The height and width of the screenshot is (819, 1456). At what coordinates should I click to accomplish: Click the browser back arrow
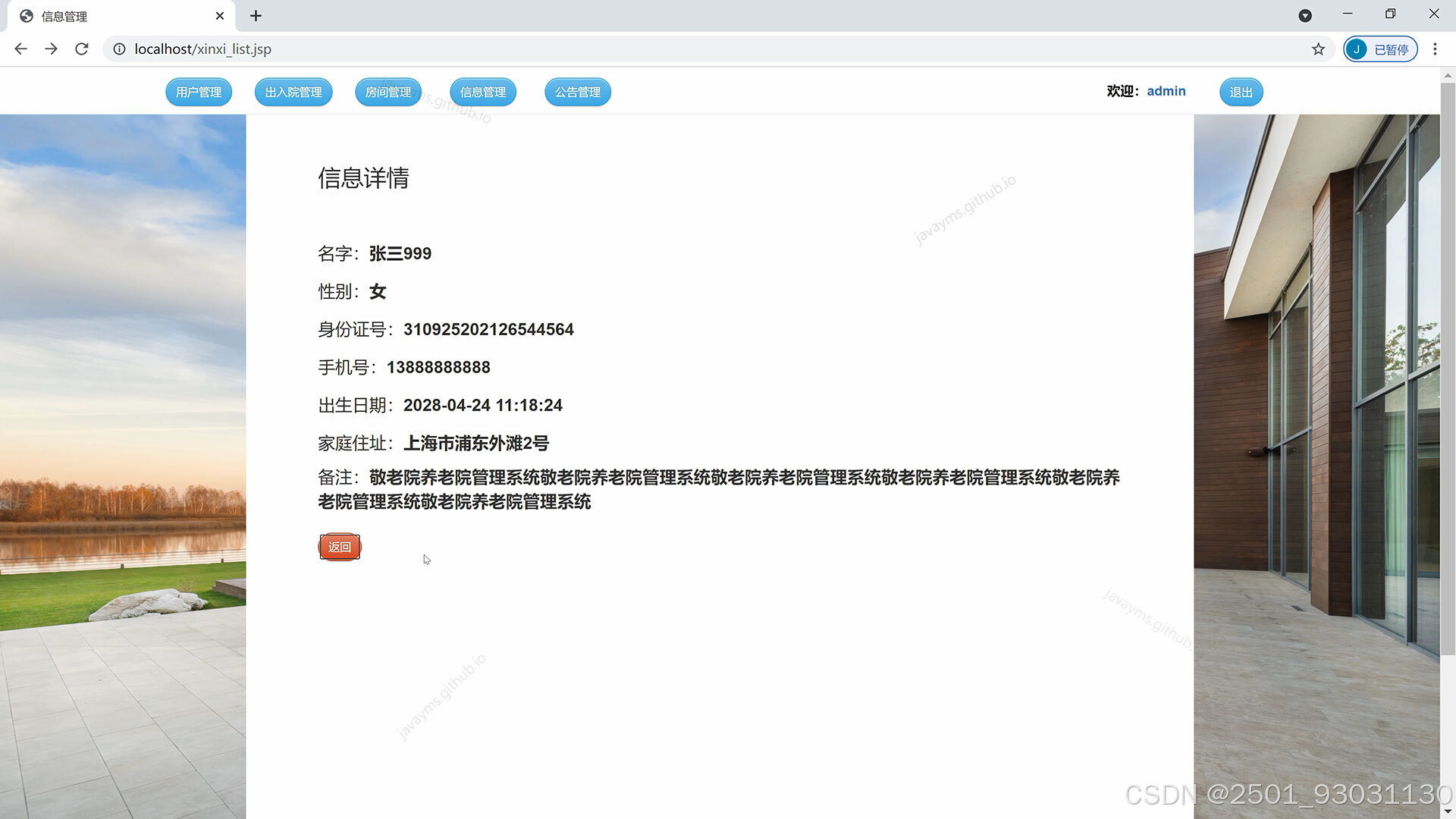pos(20,49)
